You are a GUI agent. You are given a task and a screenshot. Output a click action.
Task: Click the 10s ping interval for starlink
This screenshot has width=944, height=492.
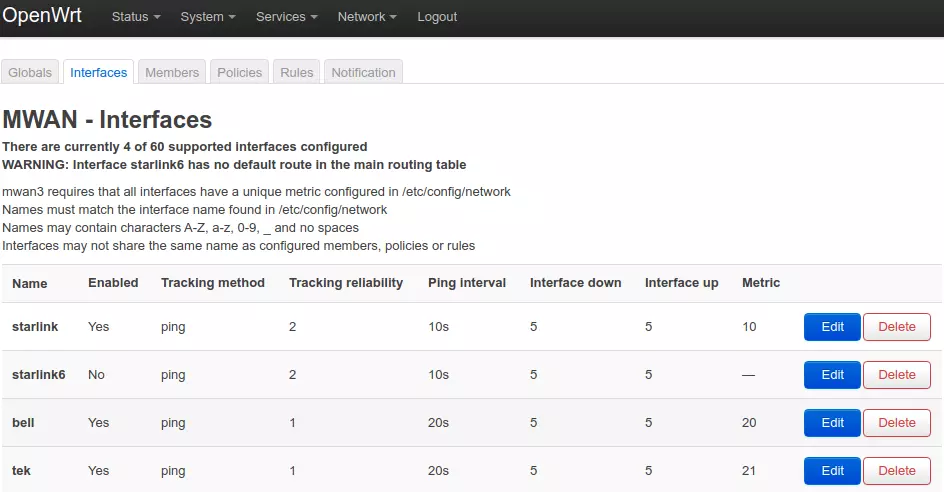coord(438,327)
